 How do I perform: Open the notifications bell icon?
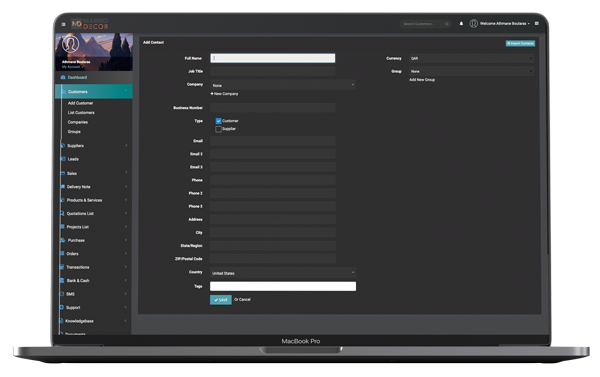[461, 23]
